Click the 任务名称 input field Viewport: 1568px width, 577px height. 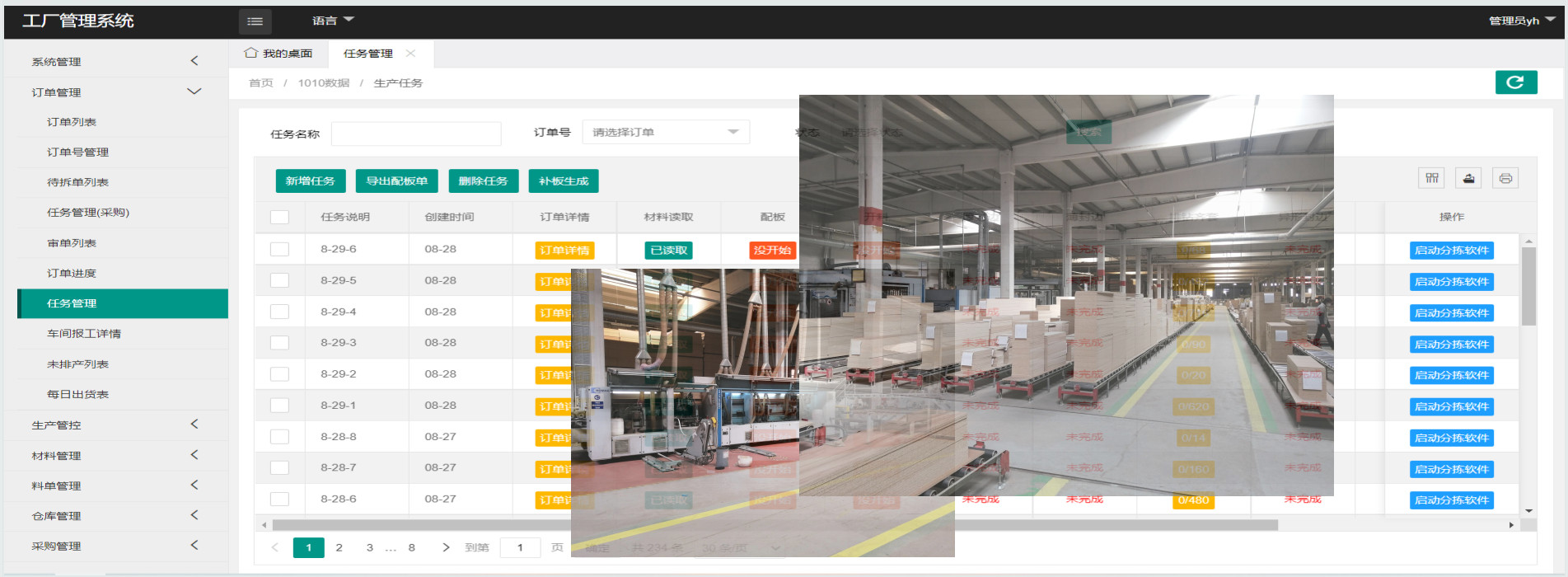coord(416,134)
